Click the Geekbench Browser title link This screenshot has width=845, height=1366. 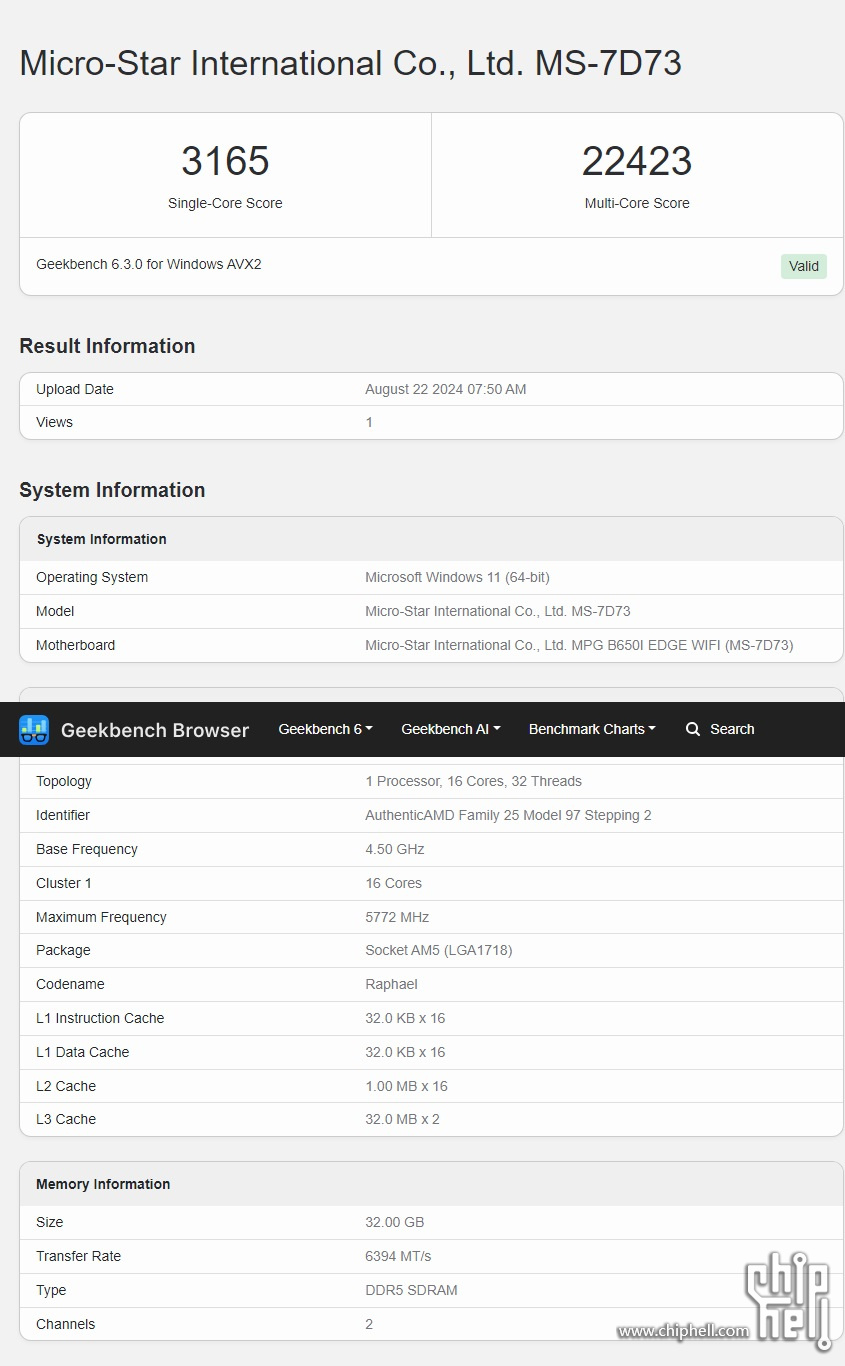click(x=155, y=730)
